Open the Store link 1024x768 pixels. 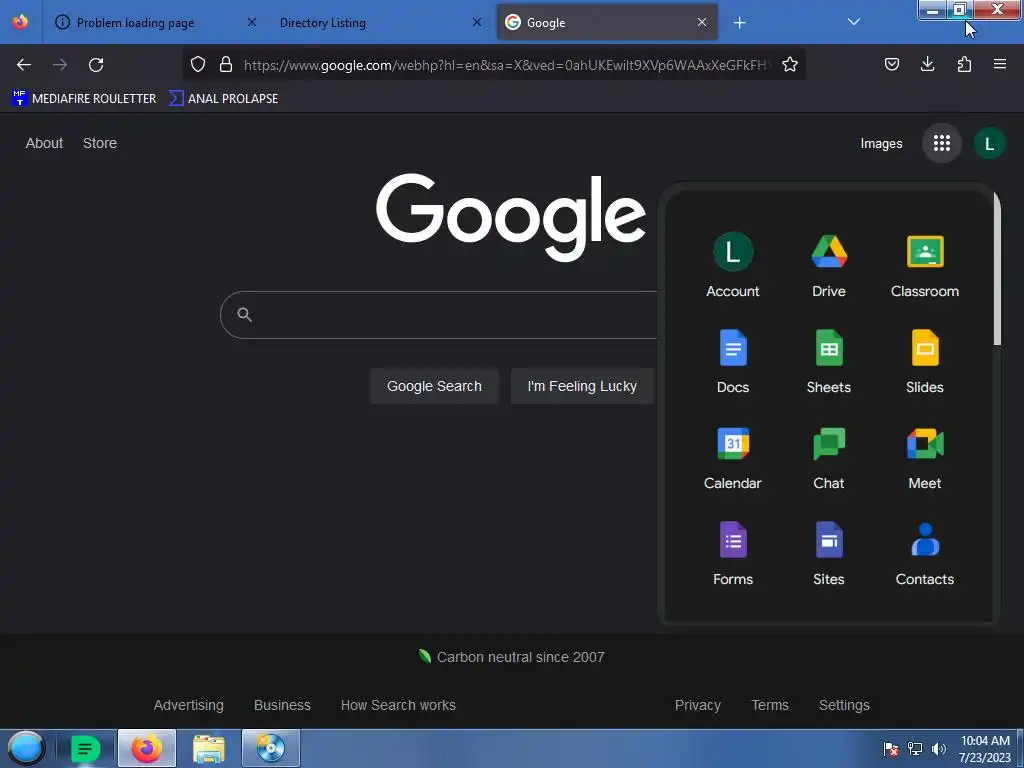click(100, 143)
